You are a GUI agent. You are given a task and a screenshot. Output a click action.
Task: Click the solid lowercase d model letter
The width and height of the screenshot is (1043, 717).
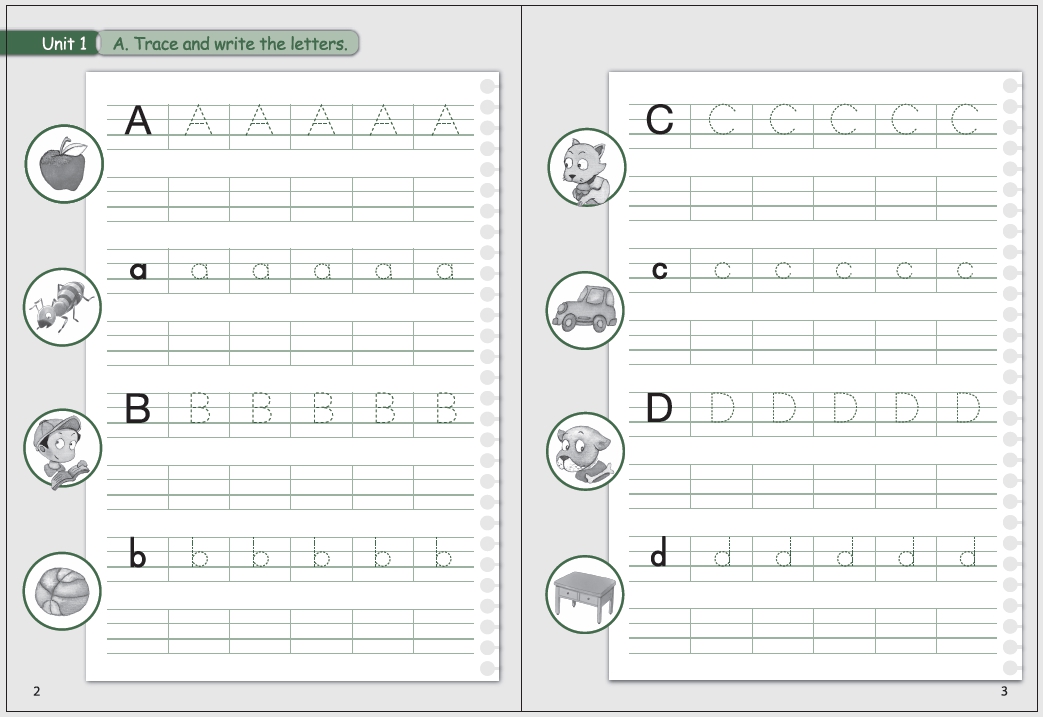pyautogui.click(x=659, y=553)
